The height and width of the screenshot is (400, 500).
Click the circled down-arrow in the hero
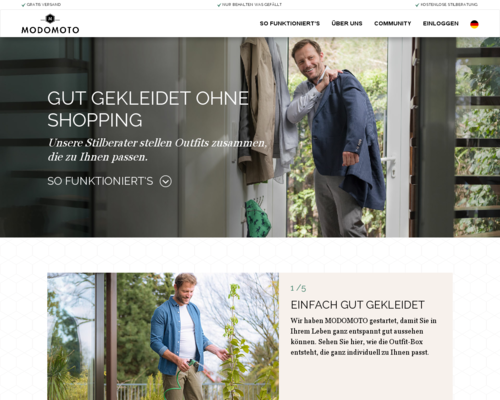tap(166, 181)
